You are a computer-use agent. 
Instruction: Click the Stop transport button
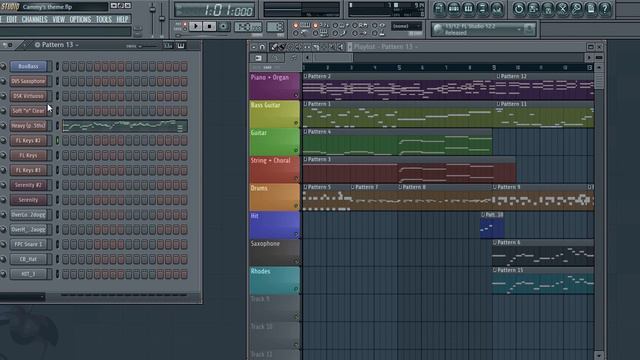209,27
